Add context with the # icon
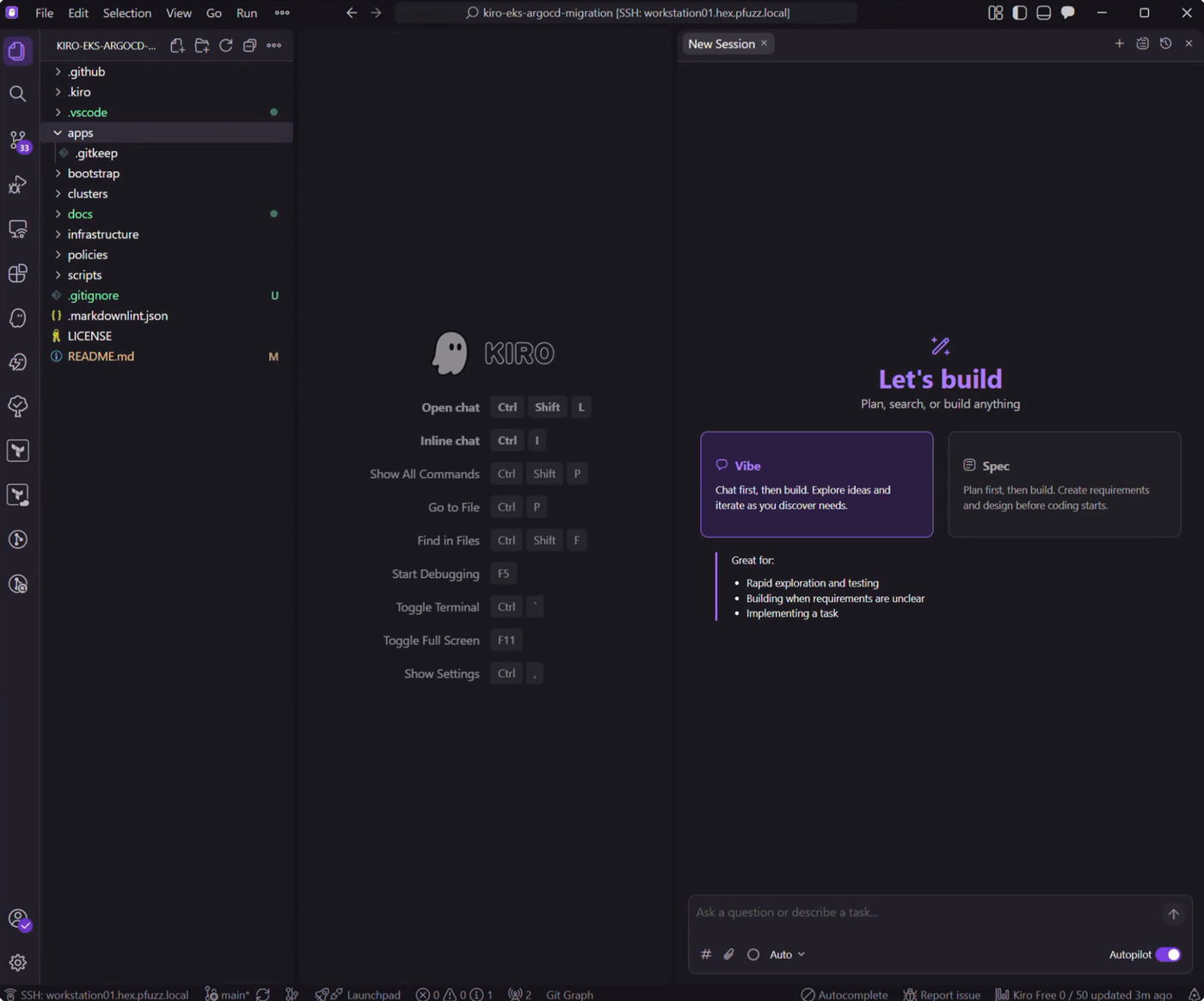The width and height of the screenshot is (1204, 1001). pos(706,955)
